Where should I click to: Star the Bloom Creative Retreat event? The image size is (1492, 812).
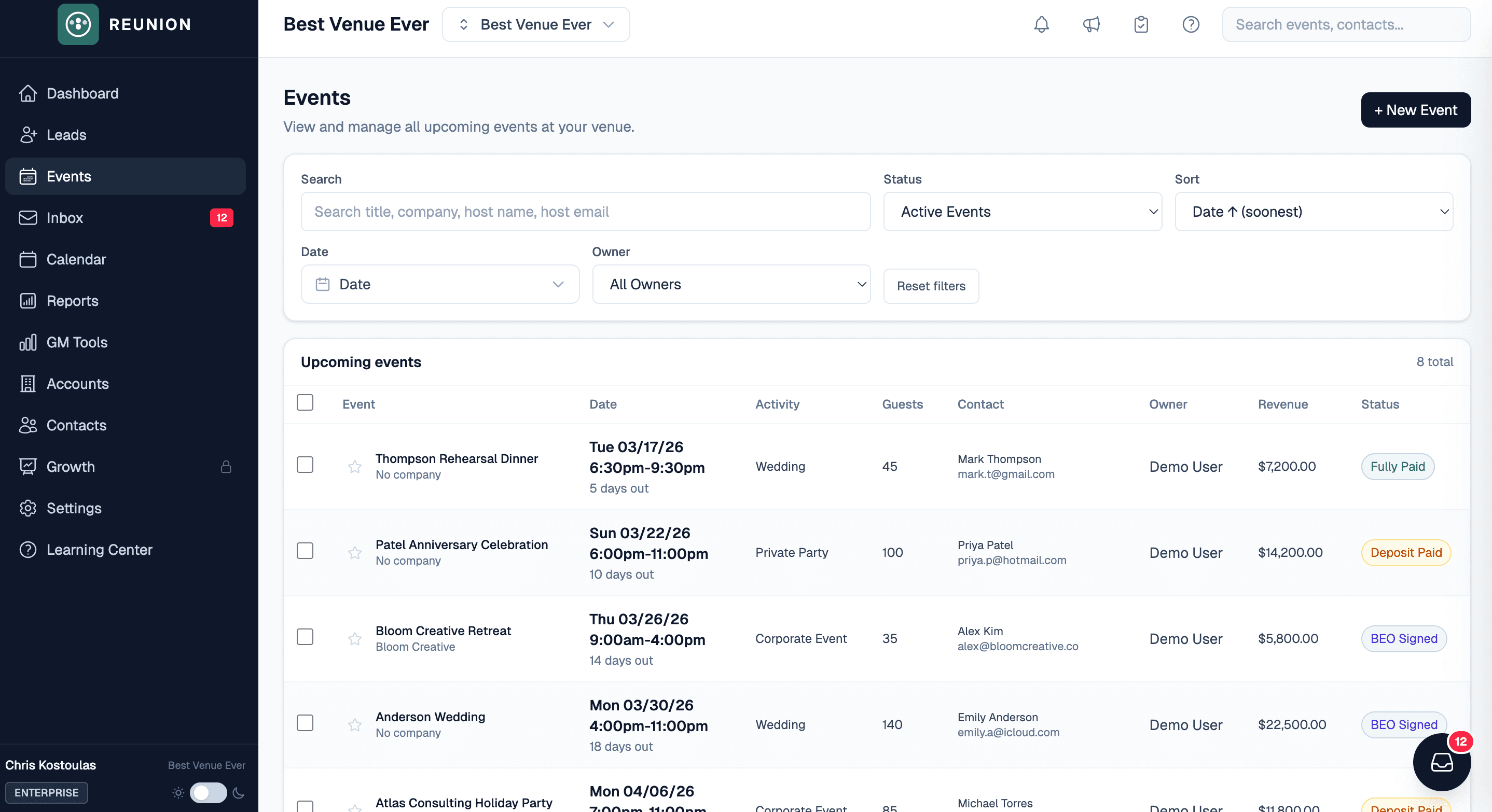[354, 638]
